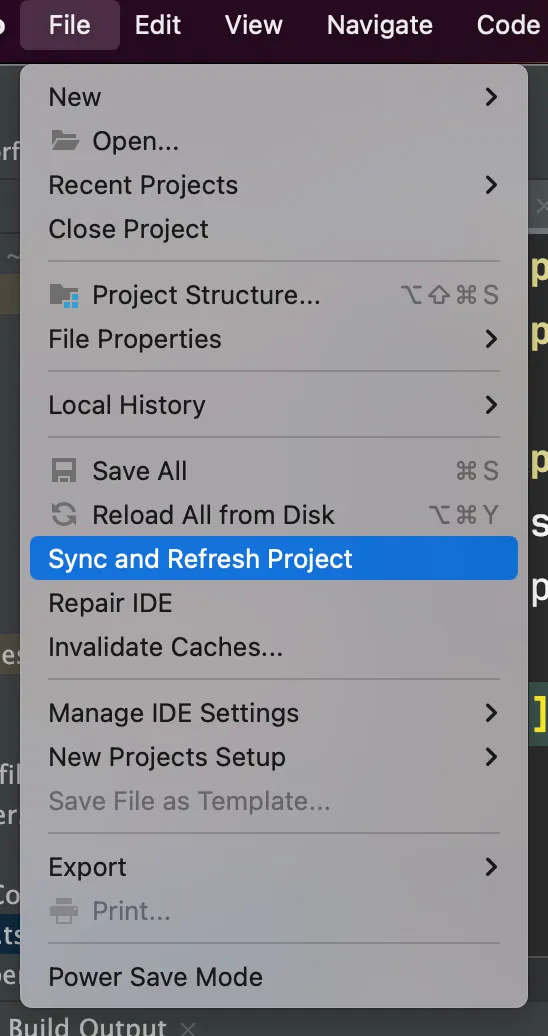Expand the Export submenu arrow
This screenshot has width=548, height=1036.
(x=490, y=867)
